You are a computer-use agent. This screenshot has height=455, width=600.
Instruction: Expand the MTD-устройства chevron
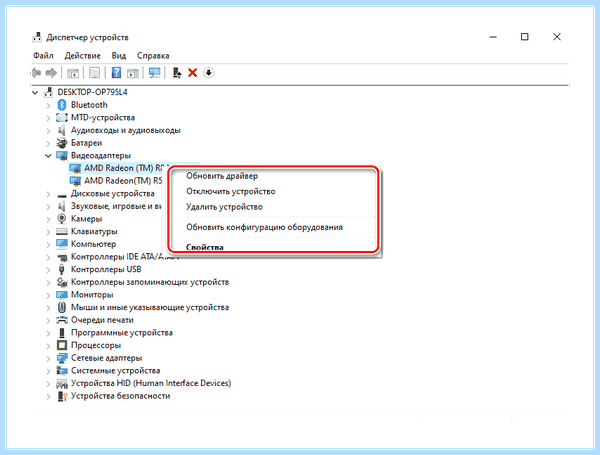(48, 117)
